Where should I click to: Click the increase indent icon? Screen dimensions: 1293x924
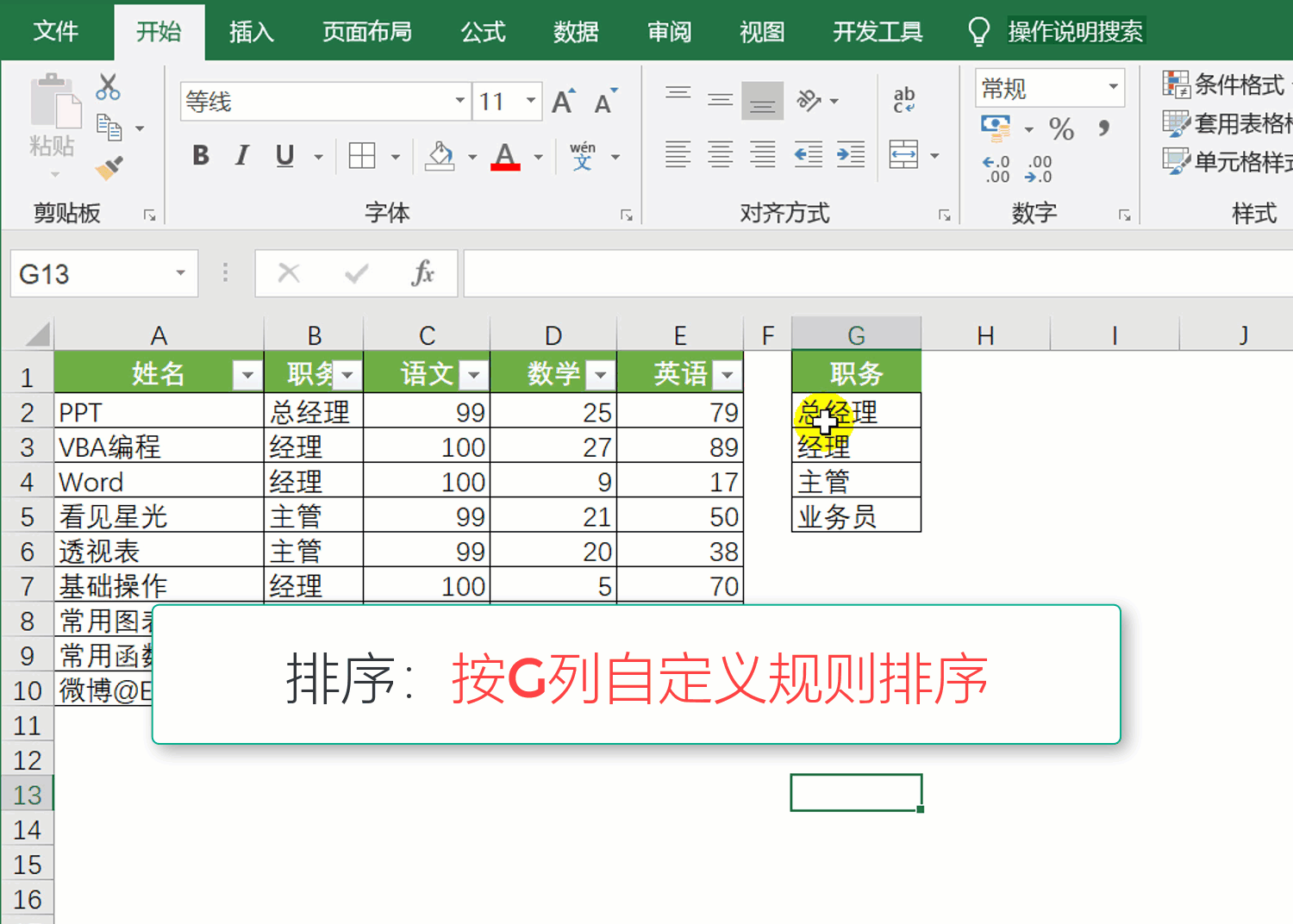click(850, 155)
